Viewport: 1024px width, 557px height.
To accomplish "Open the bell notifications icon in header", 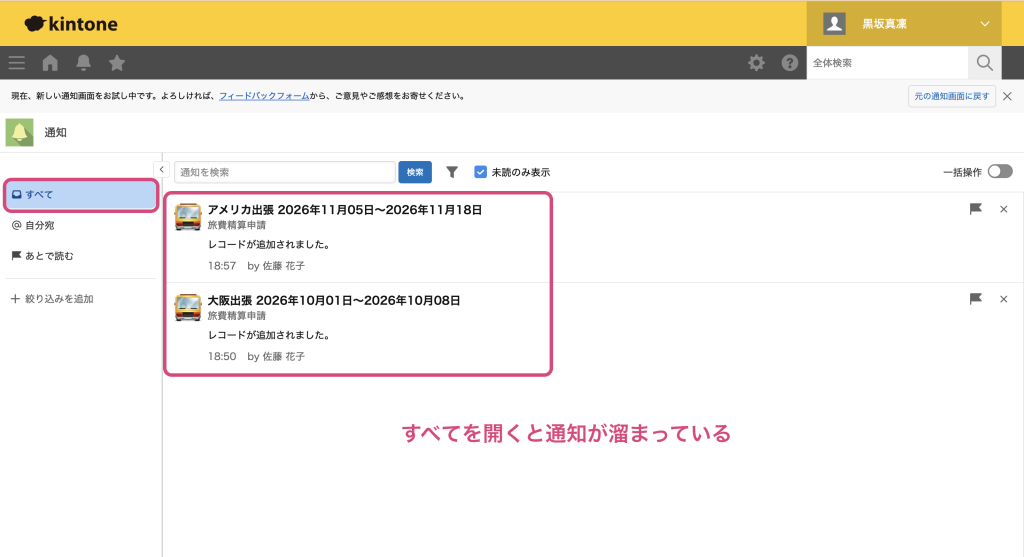I will 84,63.
